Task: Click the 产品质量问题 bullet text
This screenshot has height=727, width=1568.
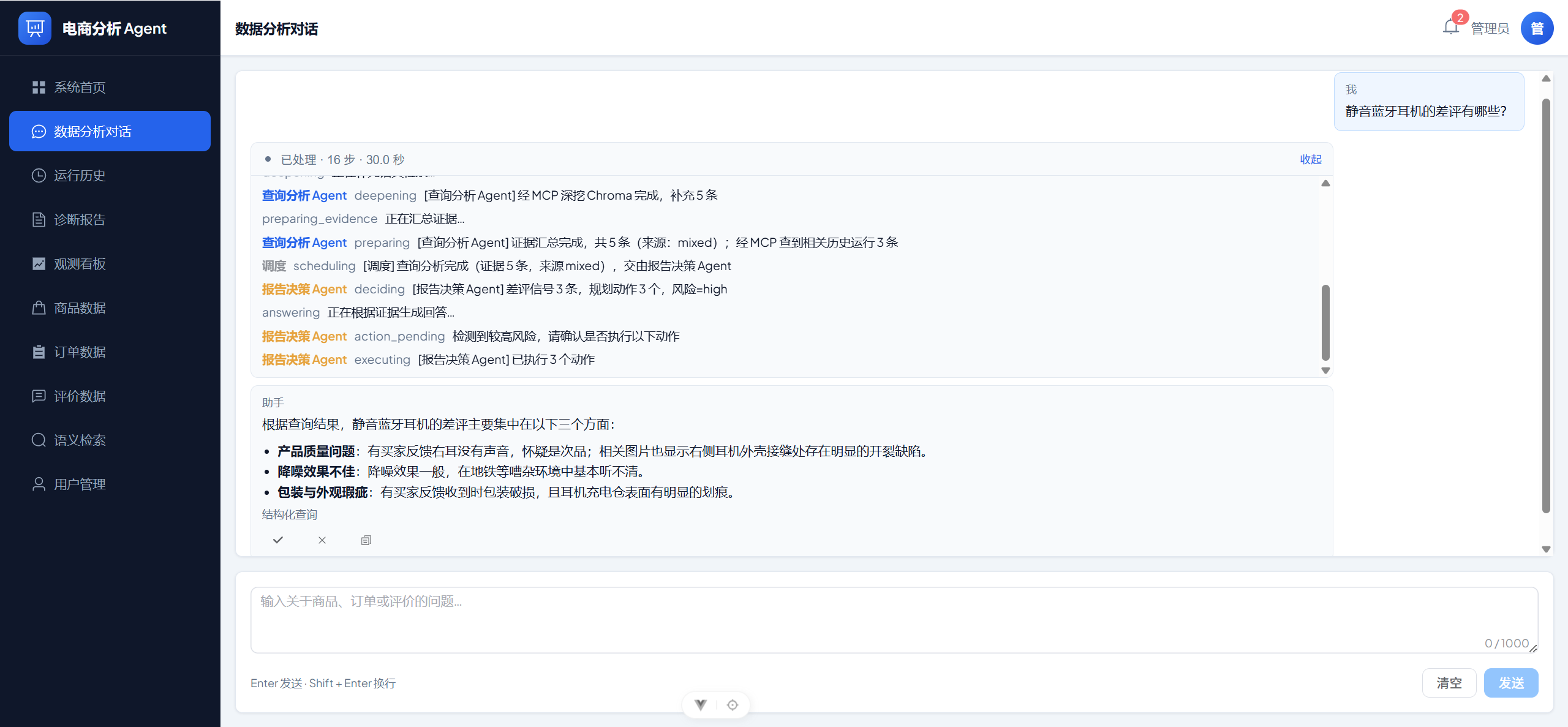Action: (603, 451)
